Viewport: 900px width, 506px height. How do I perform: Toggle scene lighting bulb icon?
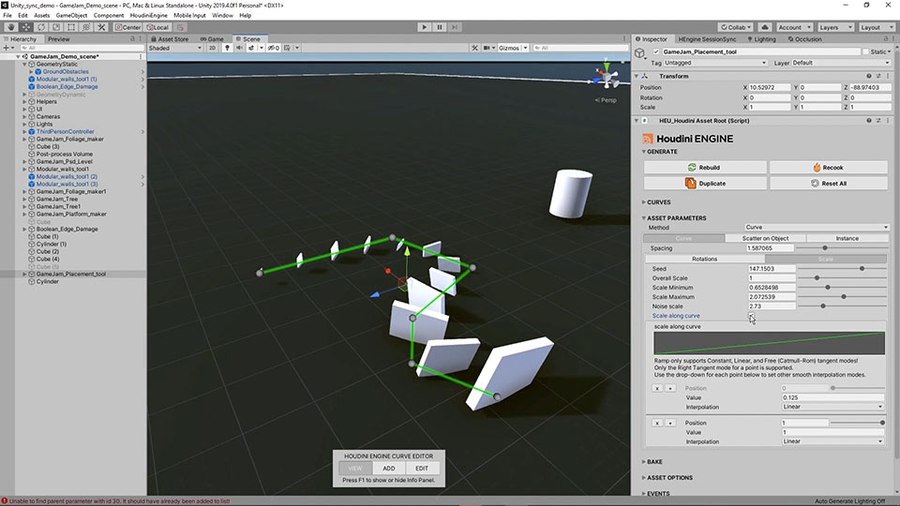tap(227, 48)
